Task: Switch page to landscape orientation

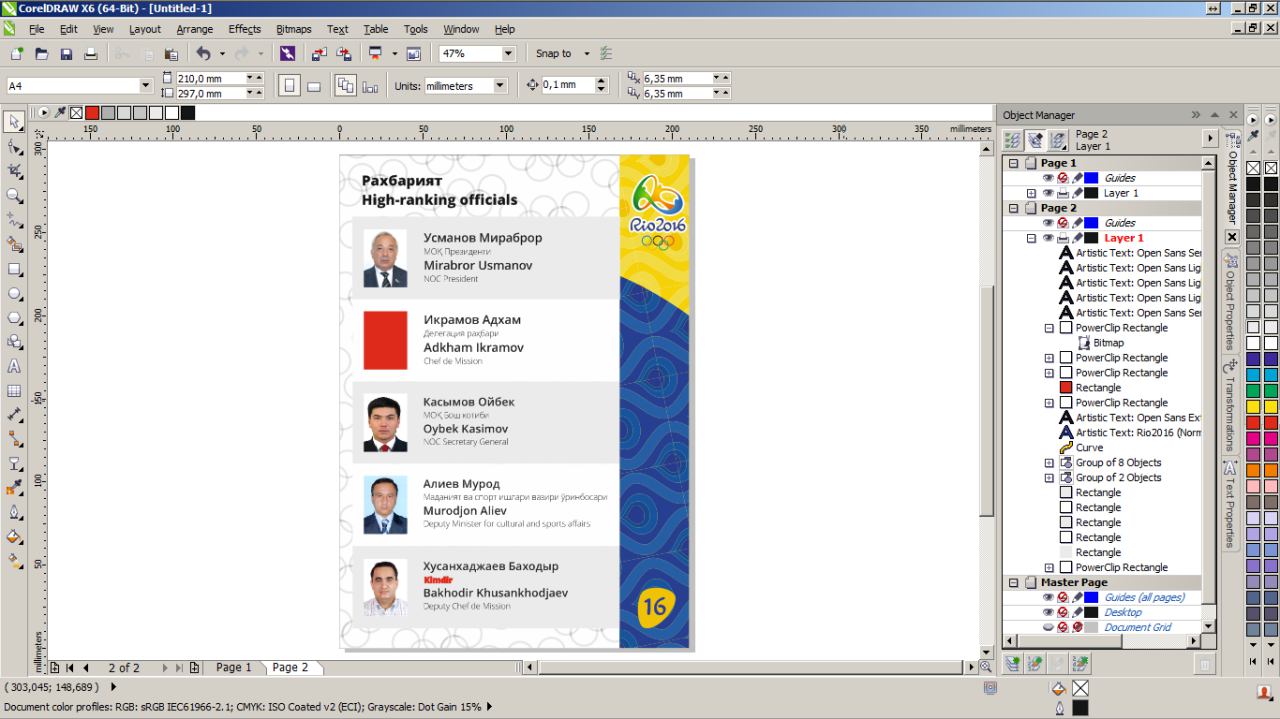Action: (314, 86)
